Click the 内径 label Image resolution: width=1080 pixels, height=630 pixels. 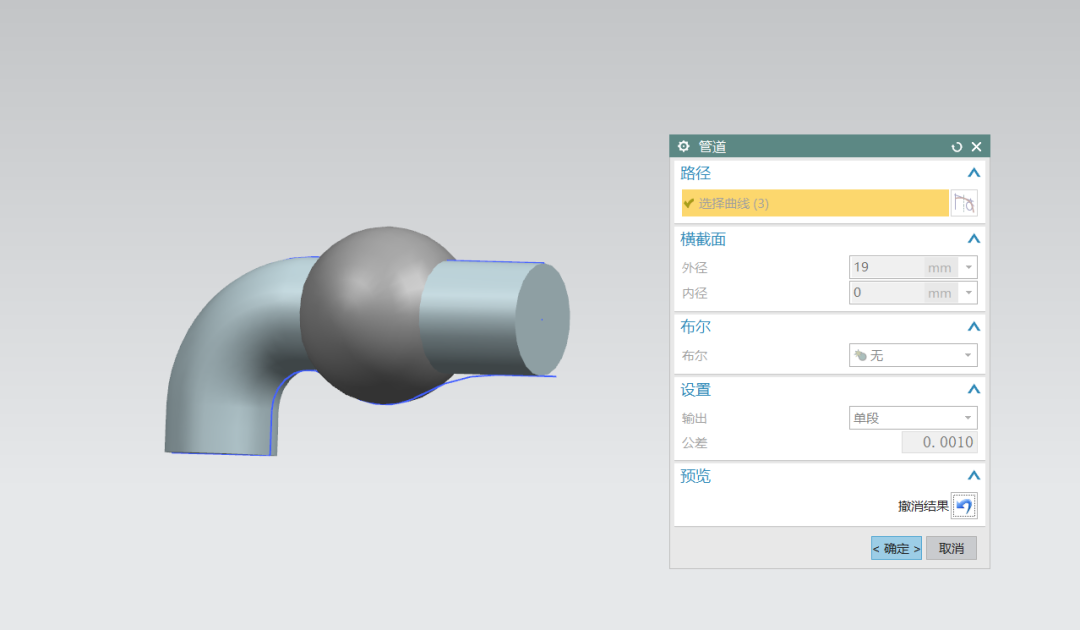tap(694, 293)
